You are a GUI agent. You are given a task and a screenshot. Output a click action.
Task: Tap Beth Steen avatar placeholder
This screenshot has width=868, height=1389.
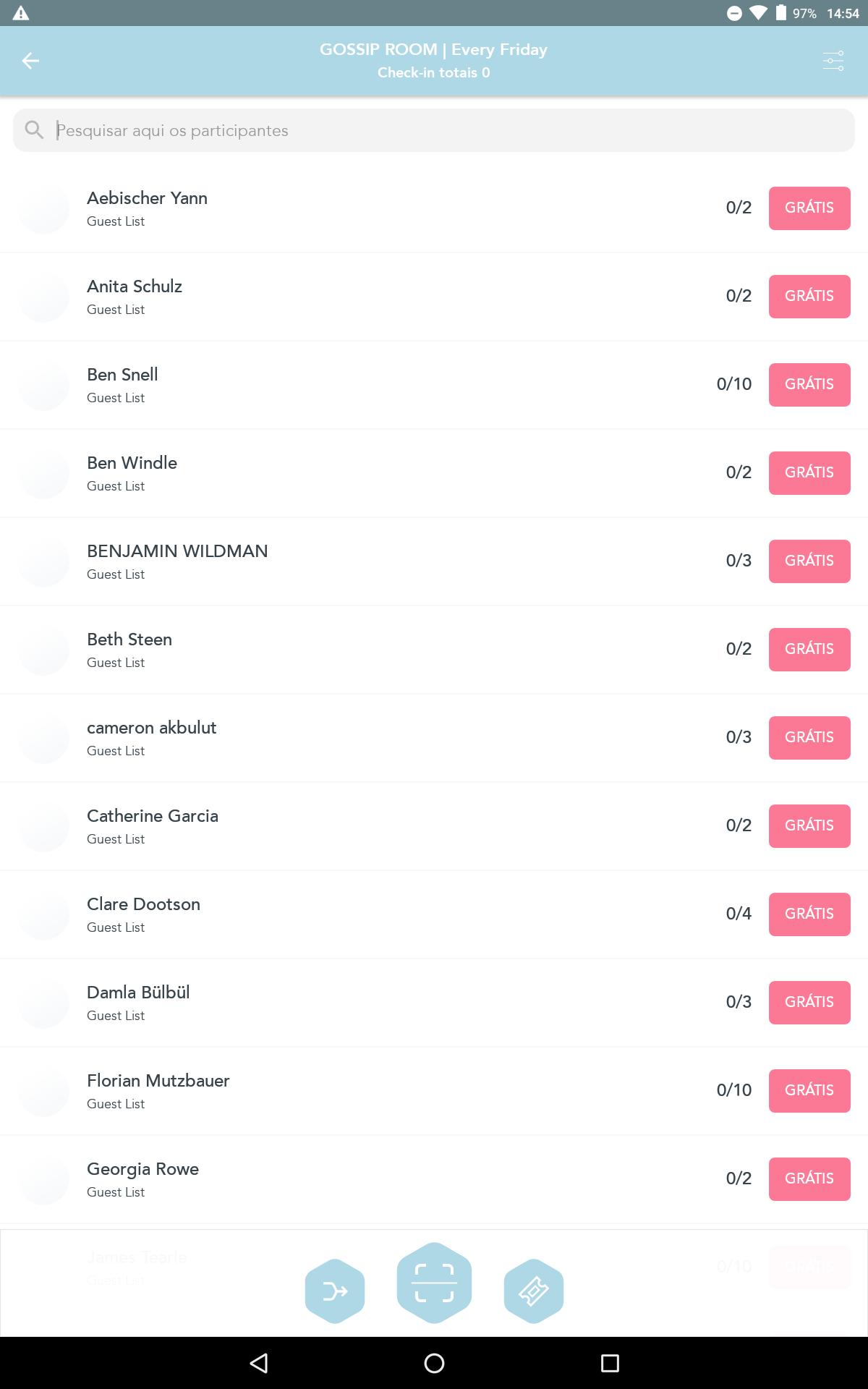click(x=43, y=650)
